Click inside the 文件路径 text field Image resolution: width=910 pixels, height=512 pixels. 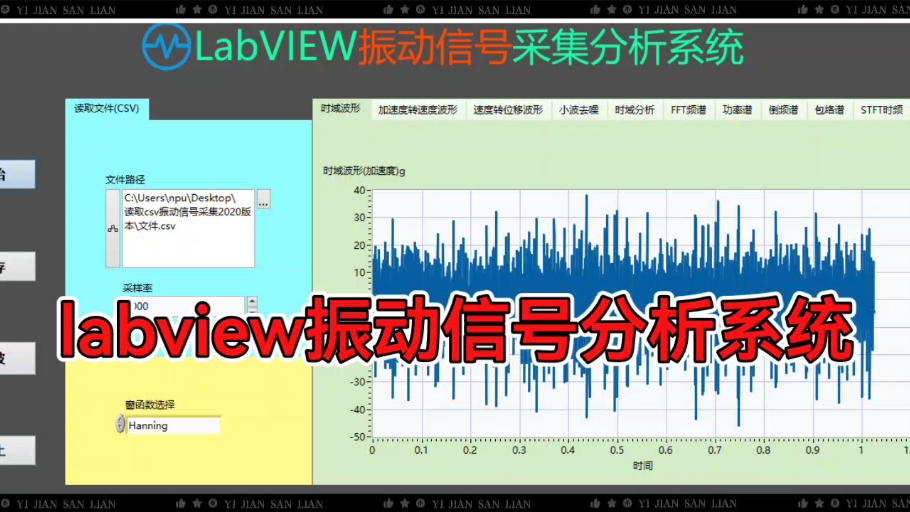pos(188,229)
